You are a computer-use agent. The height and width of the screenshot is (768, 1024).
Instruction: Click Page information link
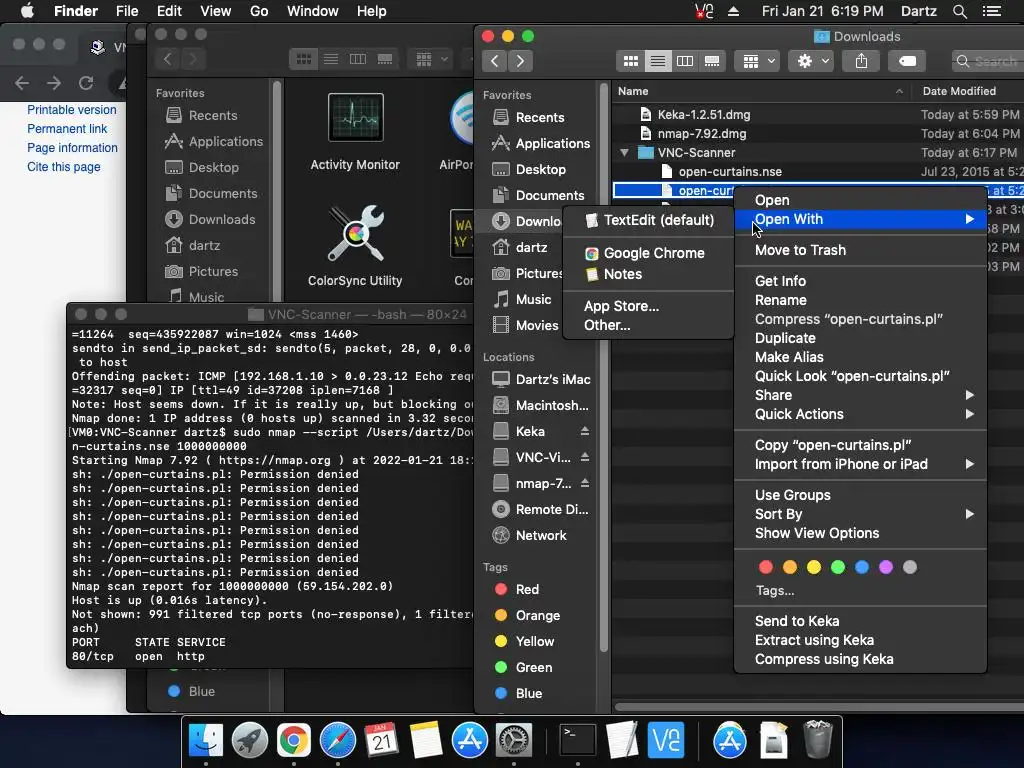click(x=72, y=148)
